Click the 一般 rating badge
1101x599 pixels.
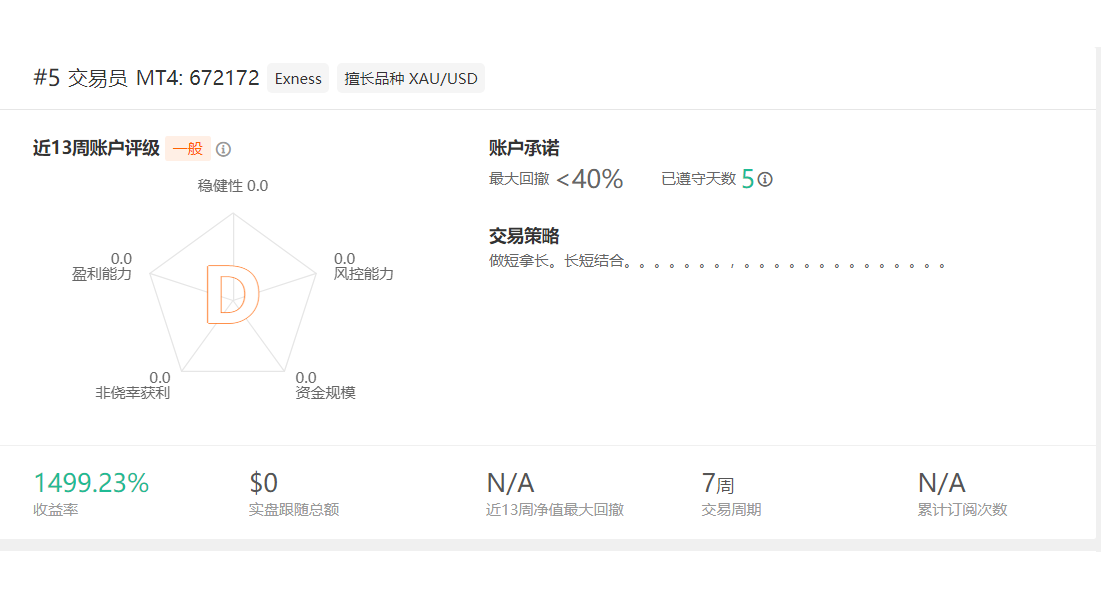tap(187, 148)
